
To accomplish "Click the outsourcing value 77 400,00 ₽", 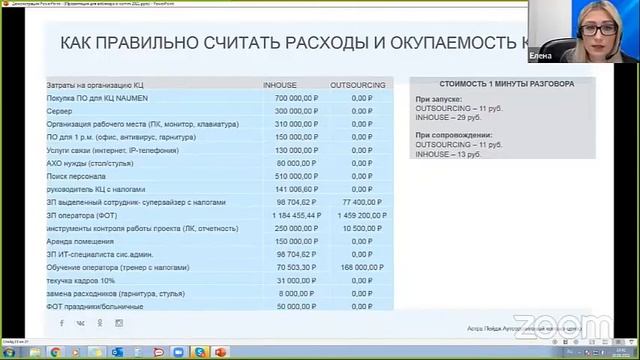I will (x=362, y=202).
